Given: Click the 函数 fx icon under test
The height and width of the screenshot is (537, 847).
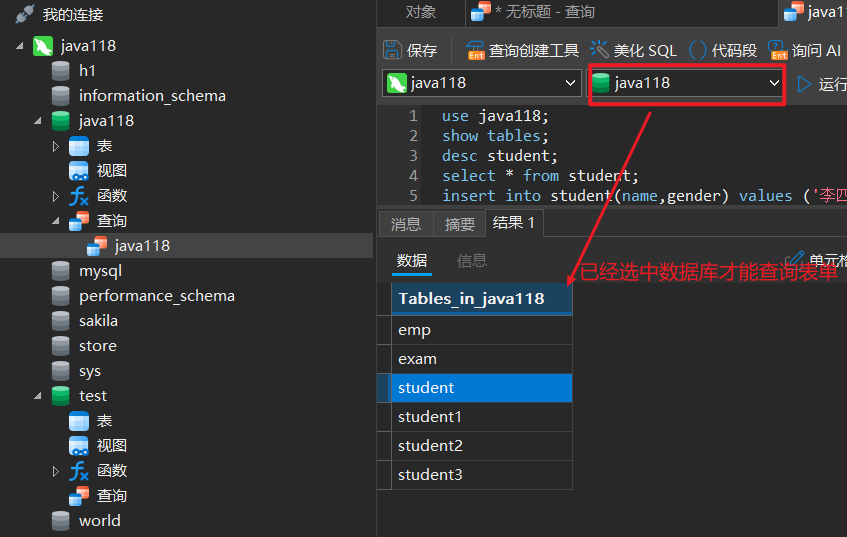Looking at the screenshot, I should click(x=79, y=471).
